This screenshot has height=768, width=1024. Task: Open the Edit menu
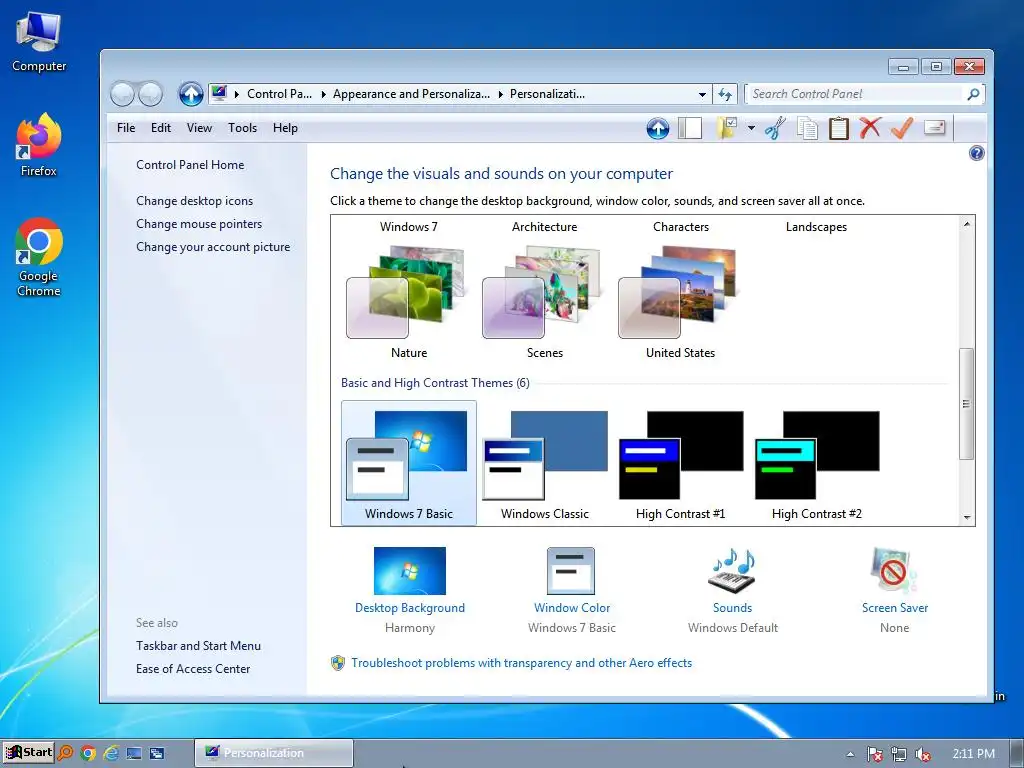[x=161, y=128]
